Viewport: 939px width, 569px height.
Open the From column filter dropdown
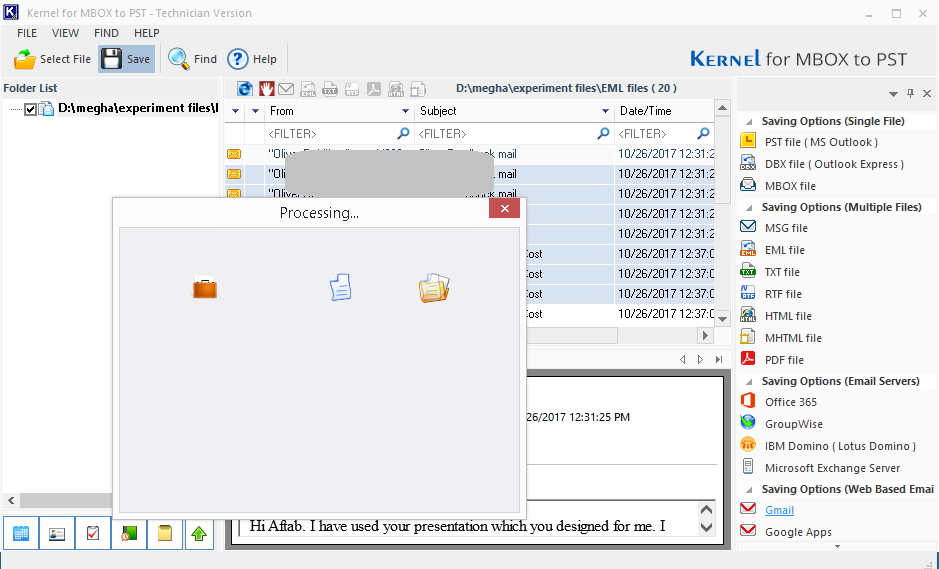[405, 111]
